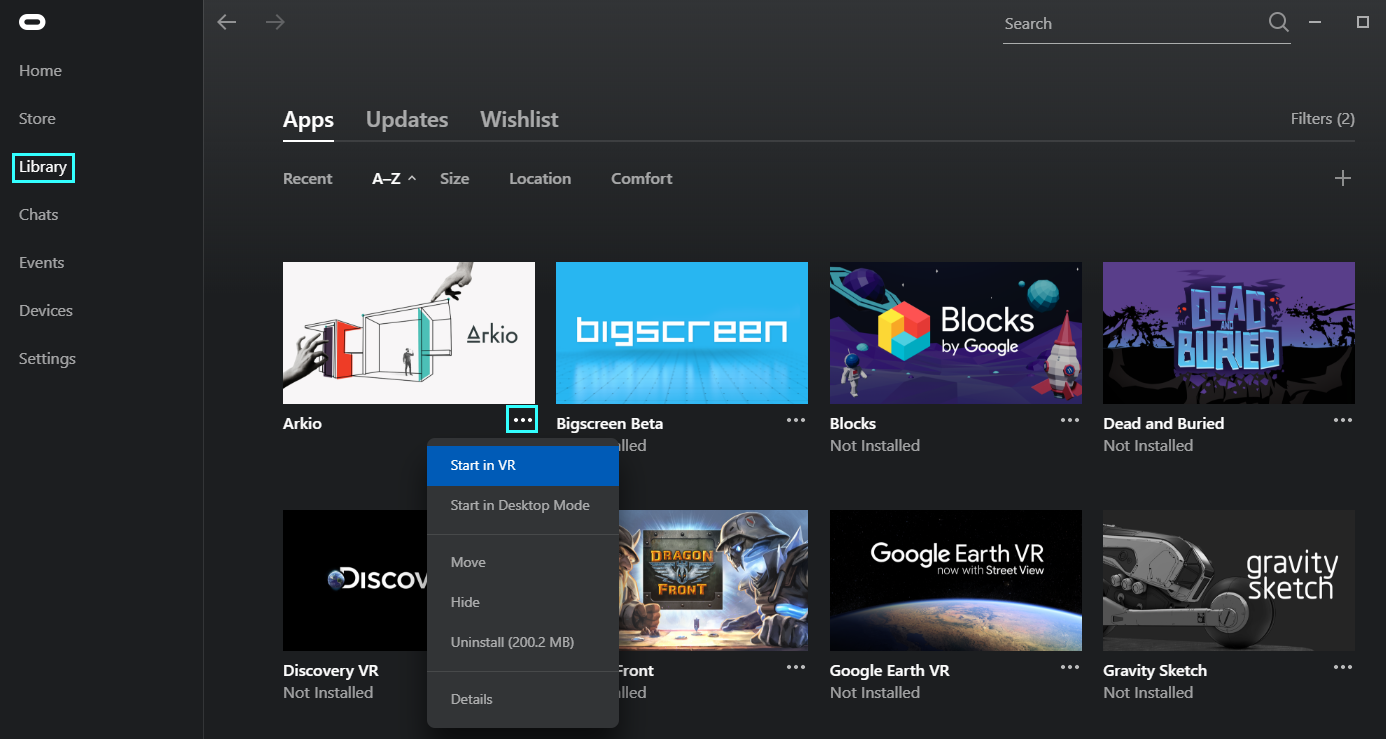Click the plus icon beside sort options

pos(1343,178)
